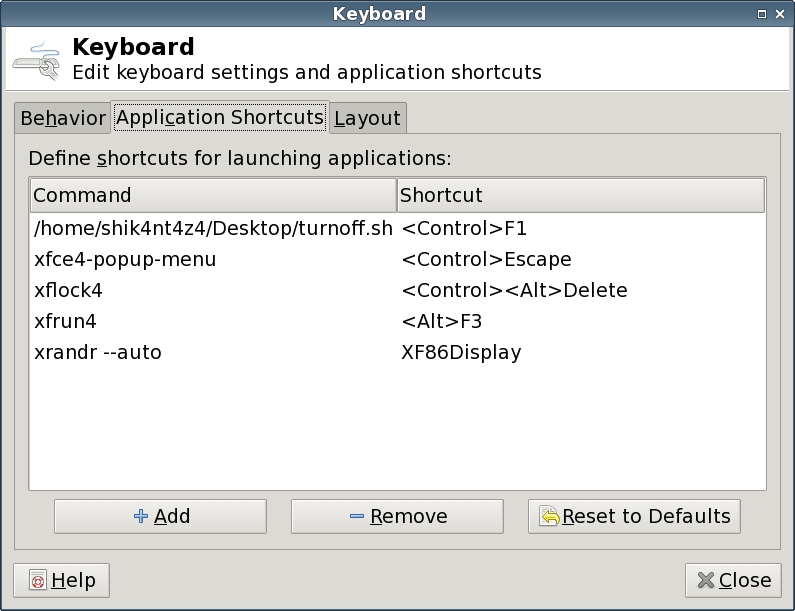Select the xfrun4 command row
The width and height of the screenshot is (795, 611).
tap(65, 322)
